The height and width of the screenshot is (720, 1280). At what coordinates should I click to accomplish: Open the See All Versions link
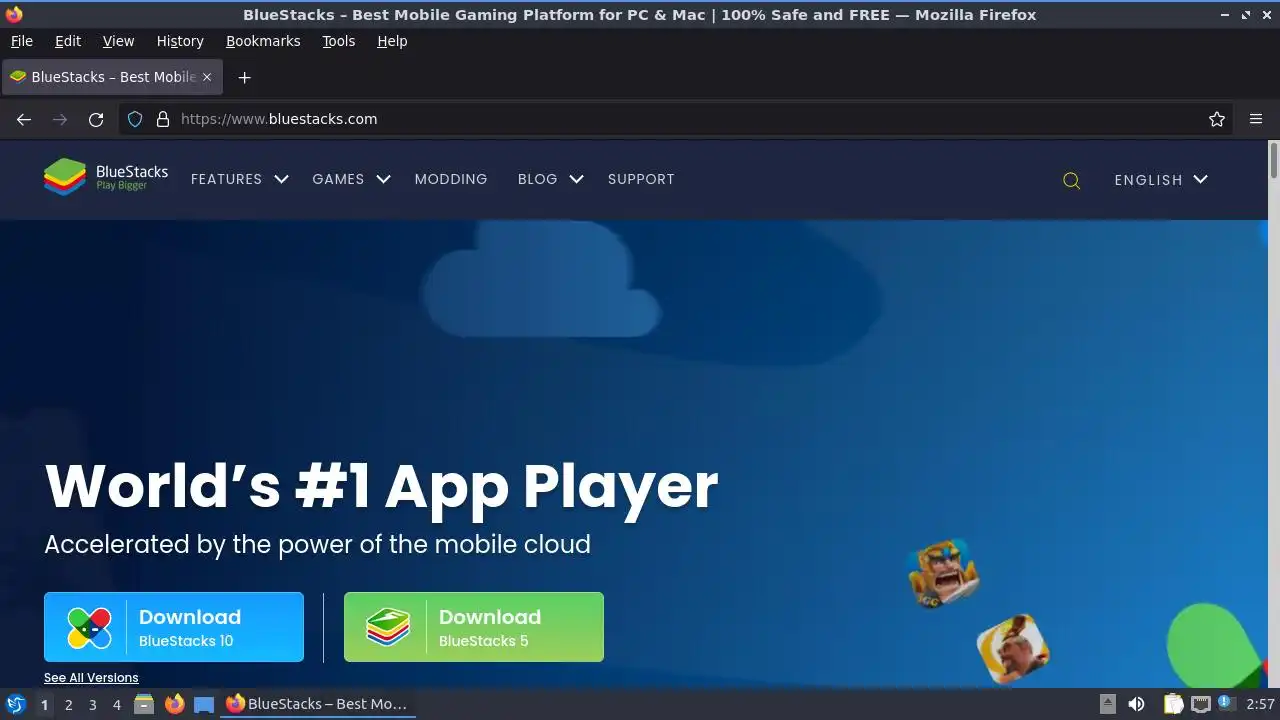coord(91,678)
